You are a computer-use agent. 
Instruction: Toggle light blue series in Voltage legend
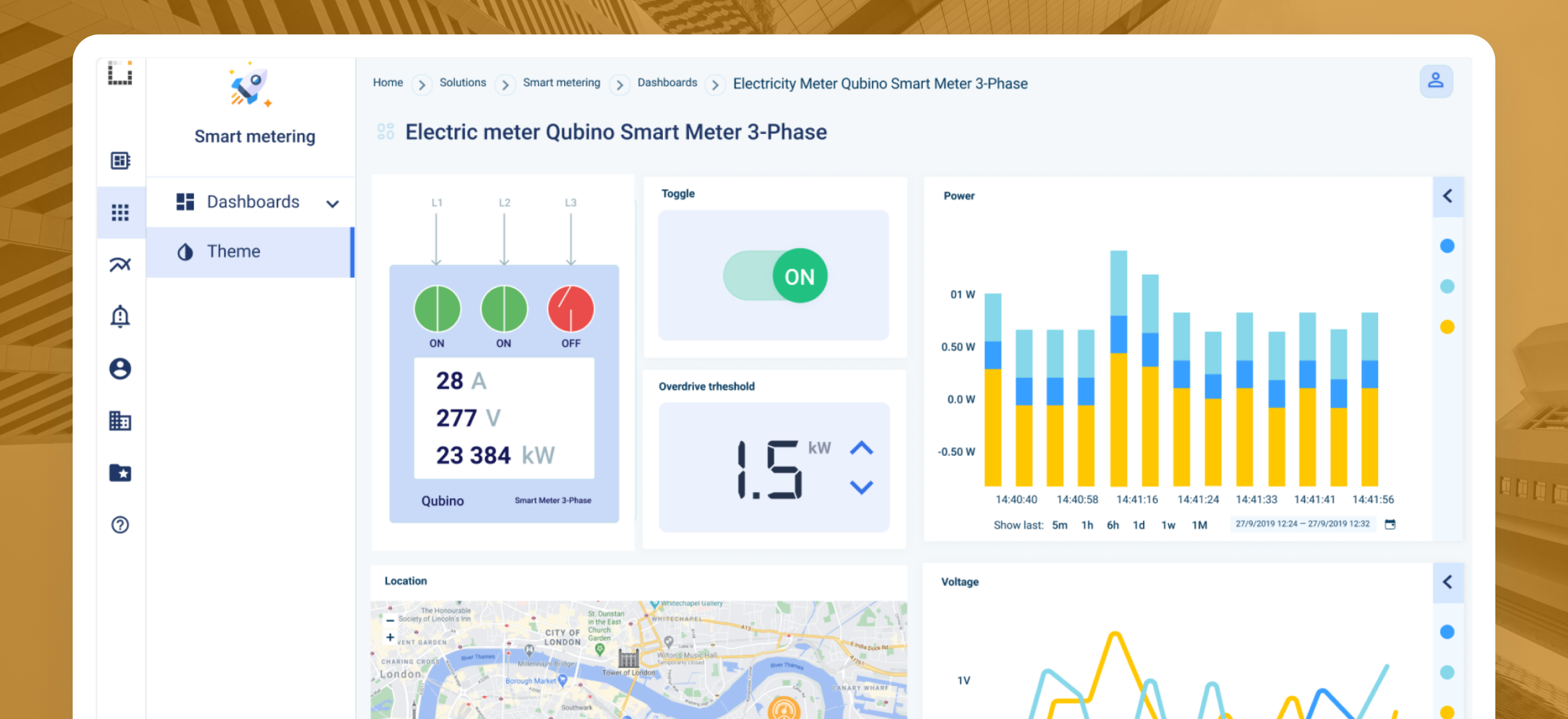(x=1448, y=672)
